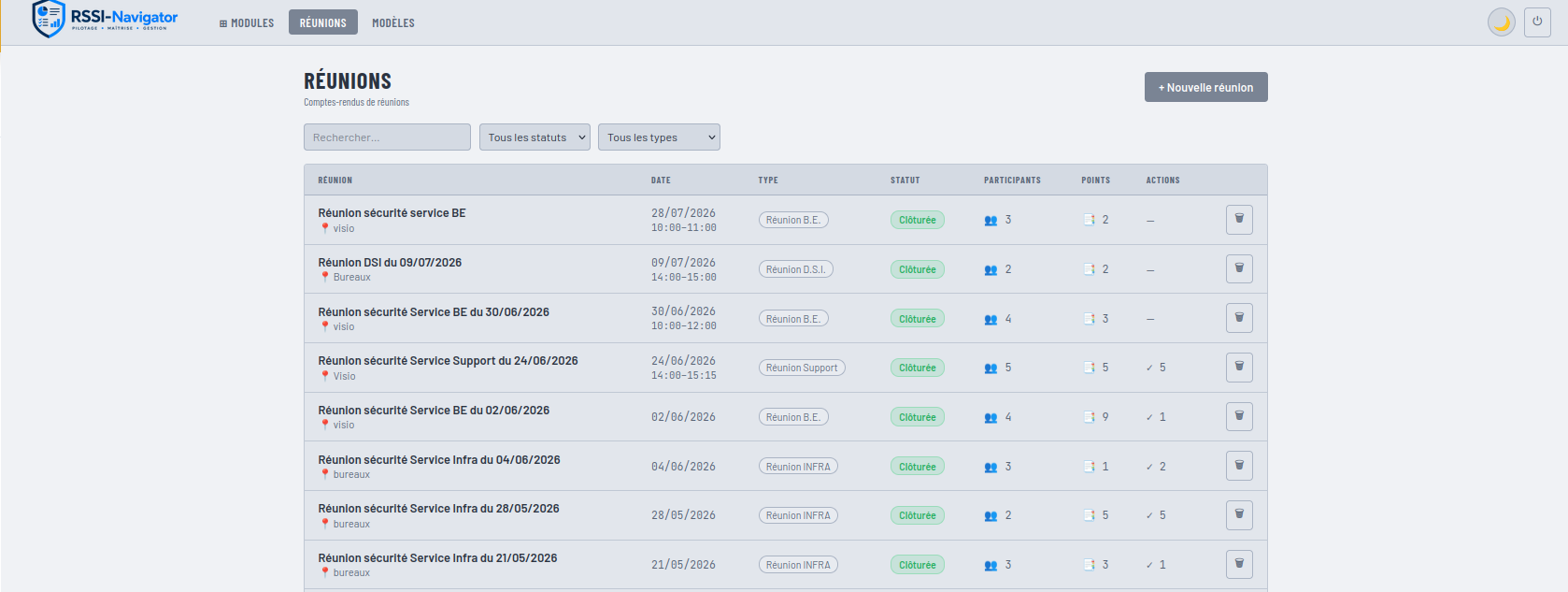Delete the Service BE du 30/06/2026 meeting

coord(1239,318)
